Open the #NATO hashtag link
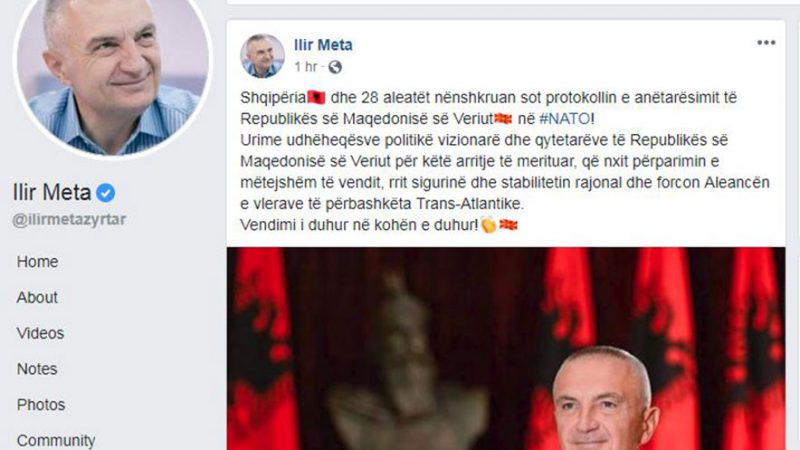Image resolution: width=800 pixels, height=450 pixels. pos(564,119)
